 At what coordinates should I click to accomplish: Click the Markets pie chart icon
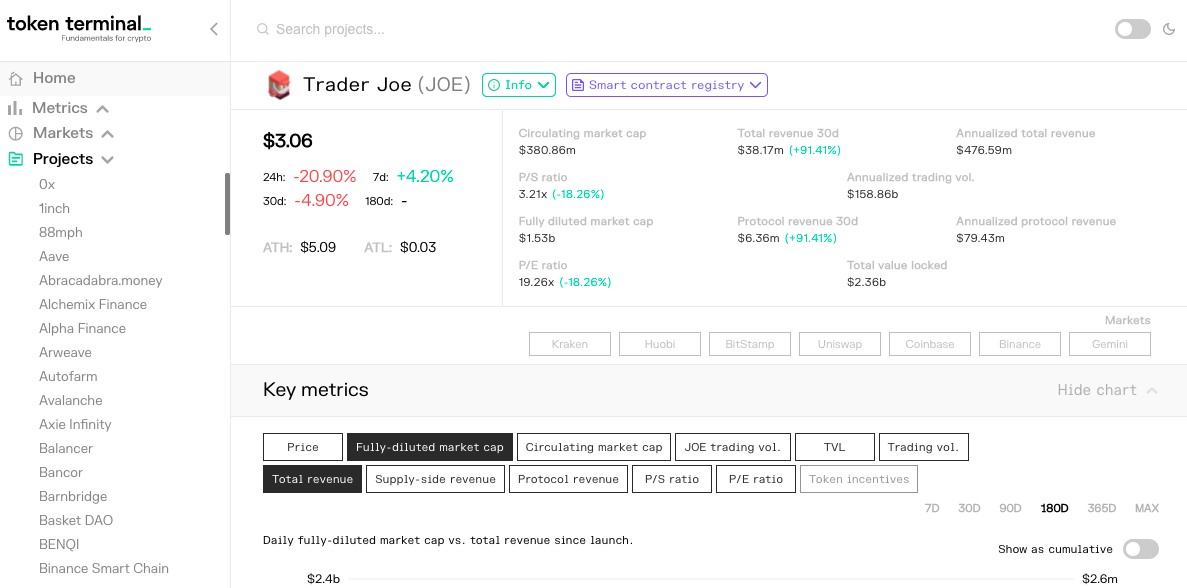15,133
